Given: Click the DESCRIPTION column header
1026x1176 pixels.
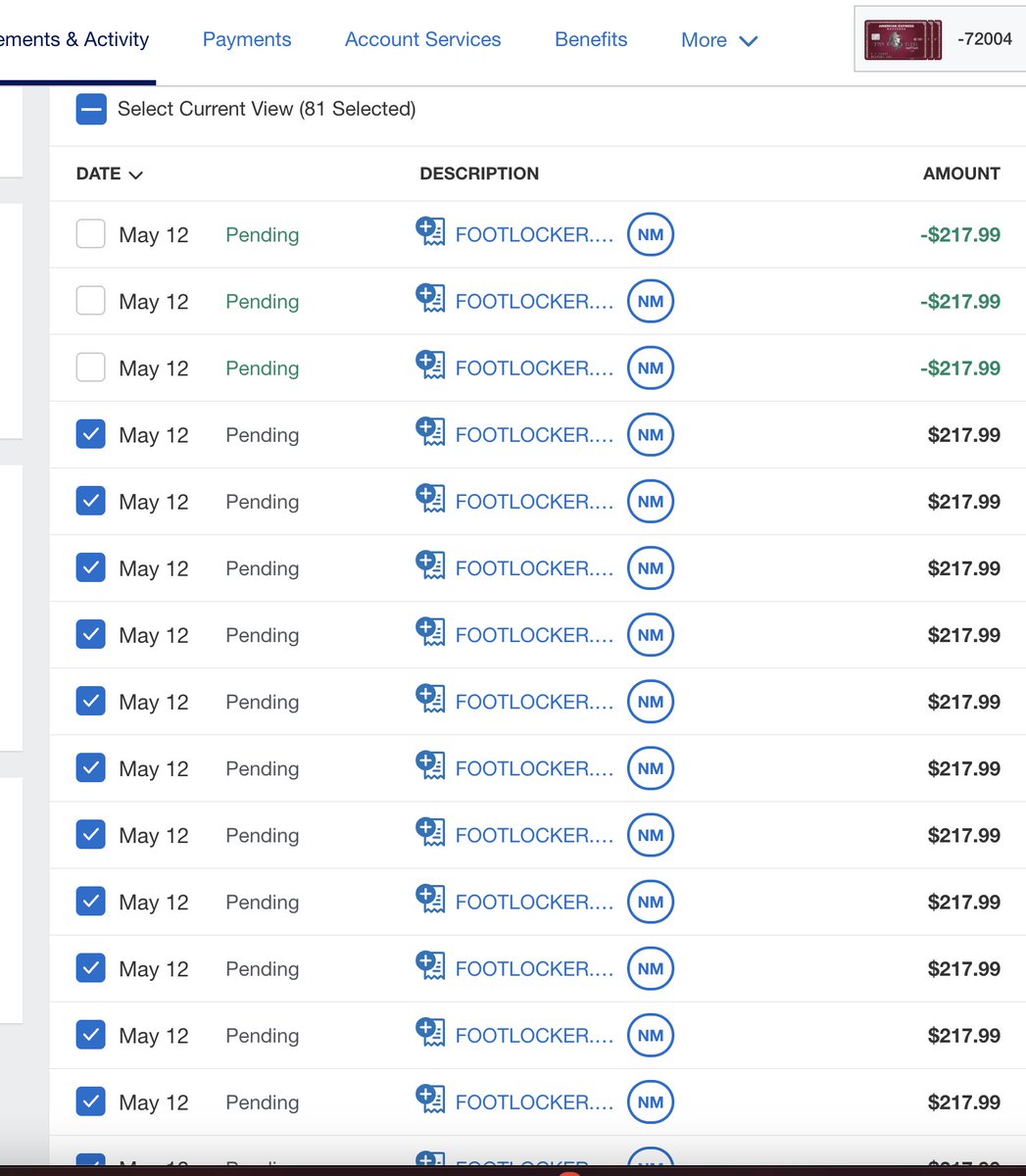Looking at the screenshot, I should (479, 173).
